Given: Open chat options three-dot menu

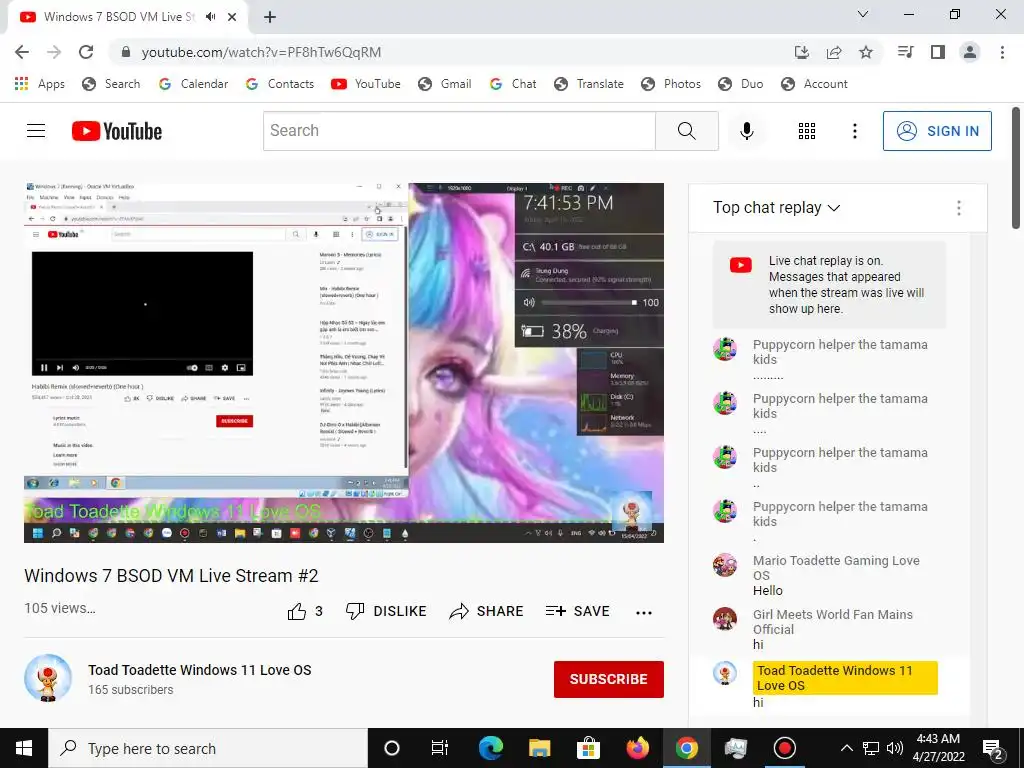Looking at the screenshot, I should click(x=959, y=208).
